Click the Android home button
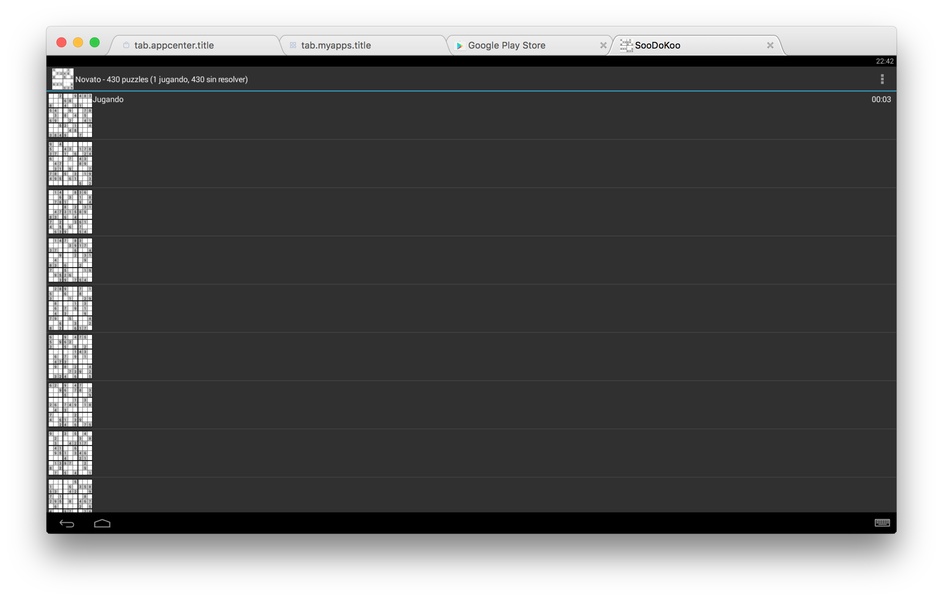 (102, 524)
